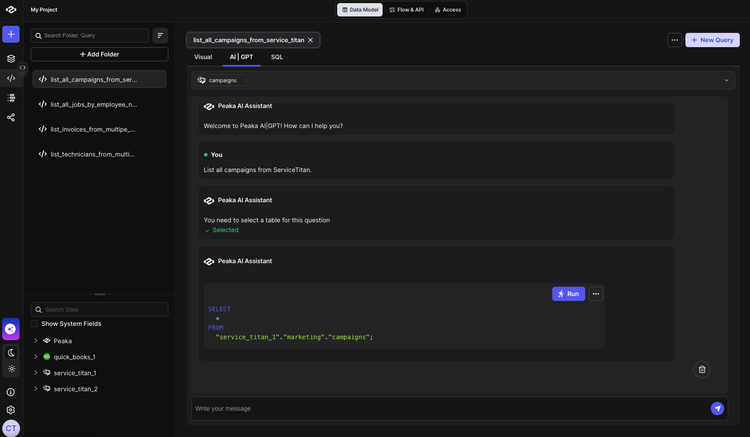Switch to the Visual tab
This screenshot has width=750, height=437.
pos(203,57)
